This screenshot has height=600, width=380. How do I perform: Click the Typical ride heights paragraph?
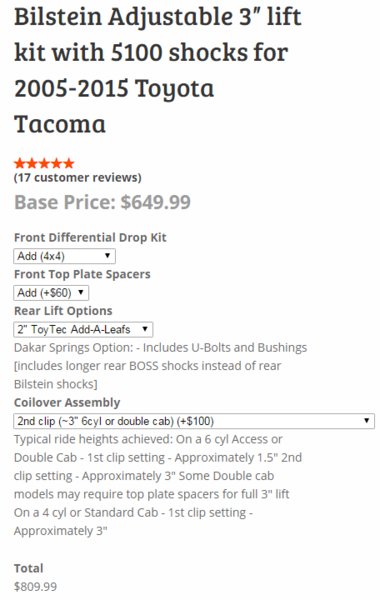coord(158,485)
